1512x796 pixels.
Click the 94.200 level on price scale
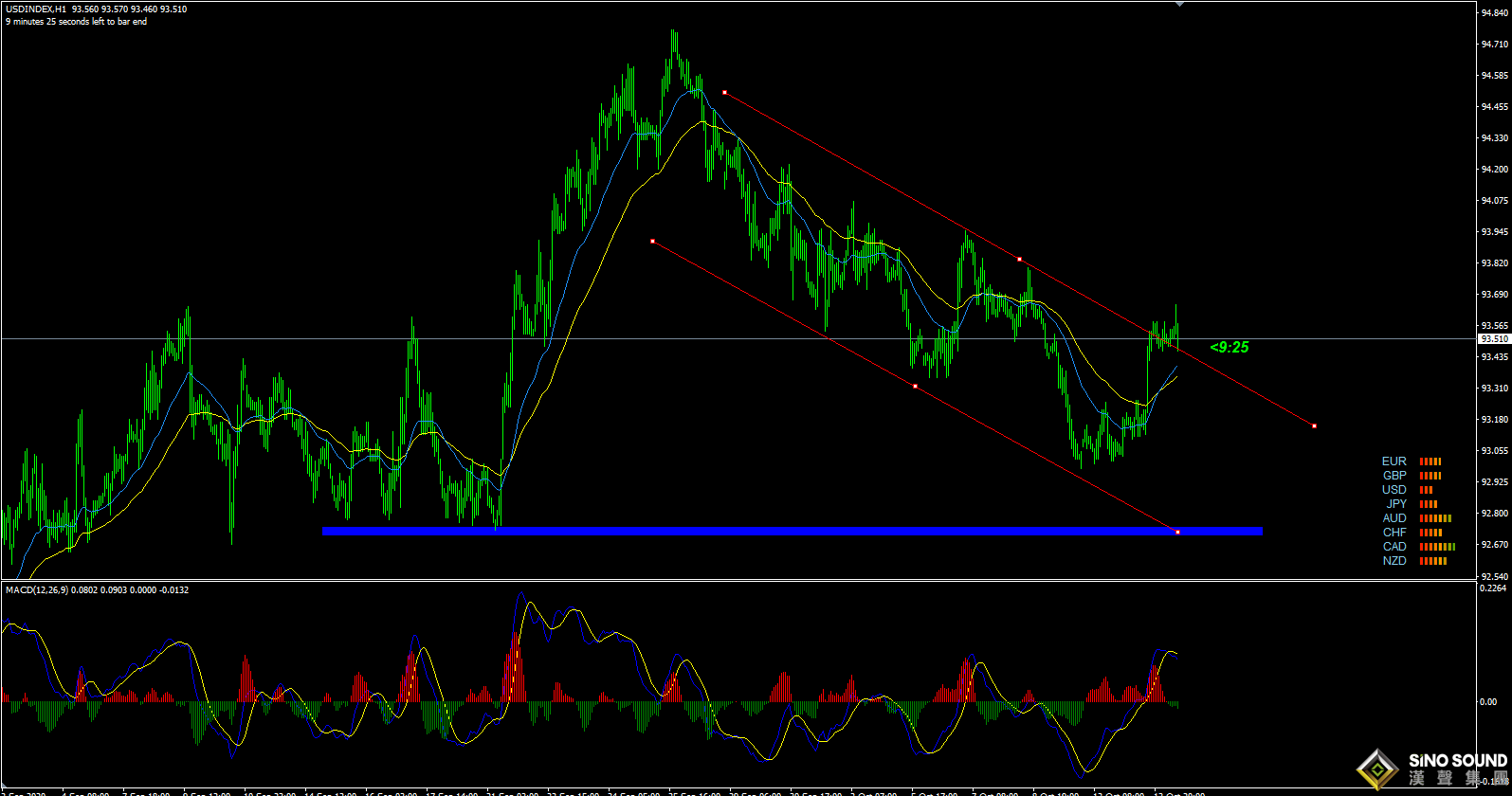(x=1494, y=170)
